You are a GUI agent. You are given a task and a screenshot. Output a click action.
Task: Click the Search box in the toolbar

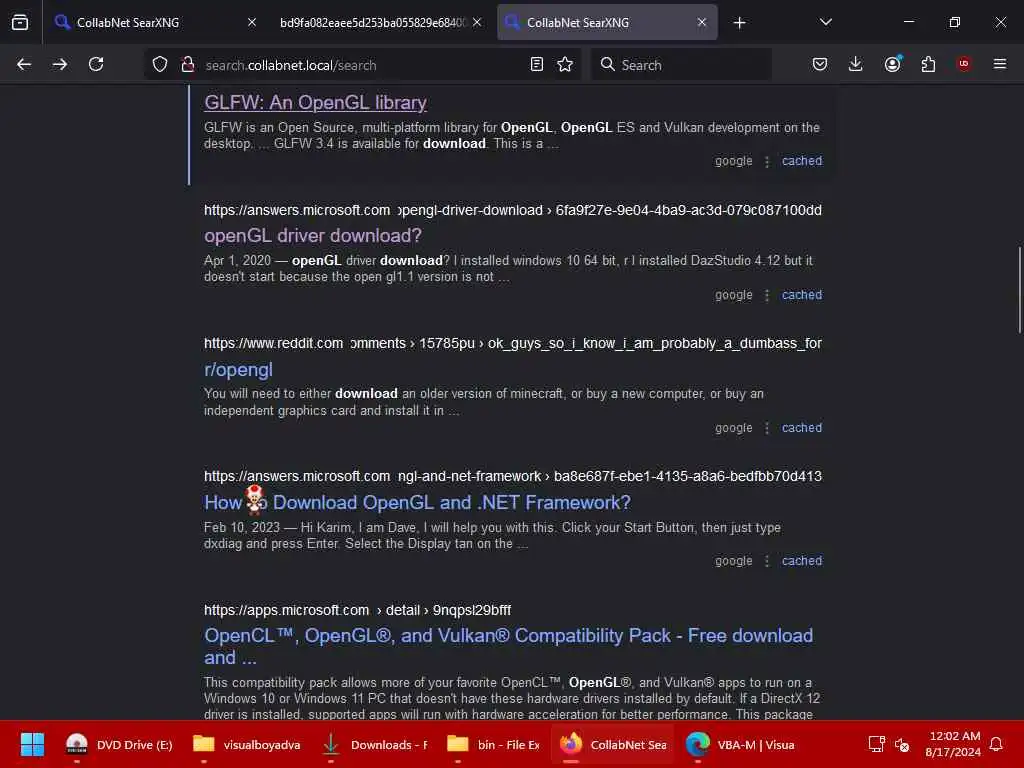click(681, 65)
